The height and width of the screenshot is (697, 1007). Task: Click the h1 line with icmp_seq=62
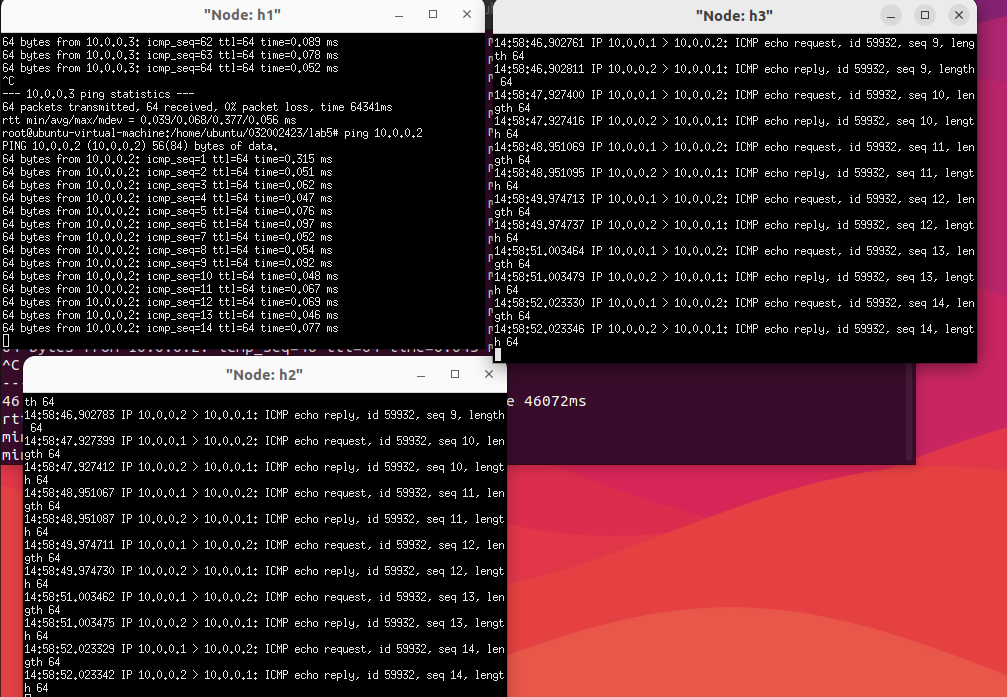(x=170, y=42)
